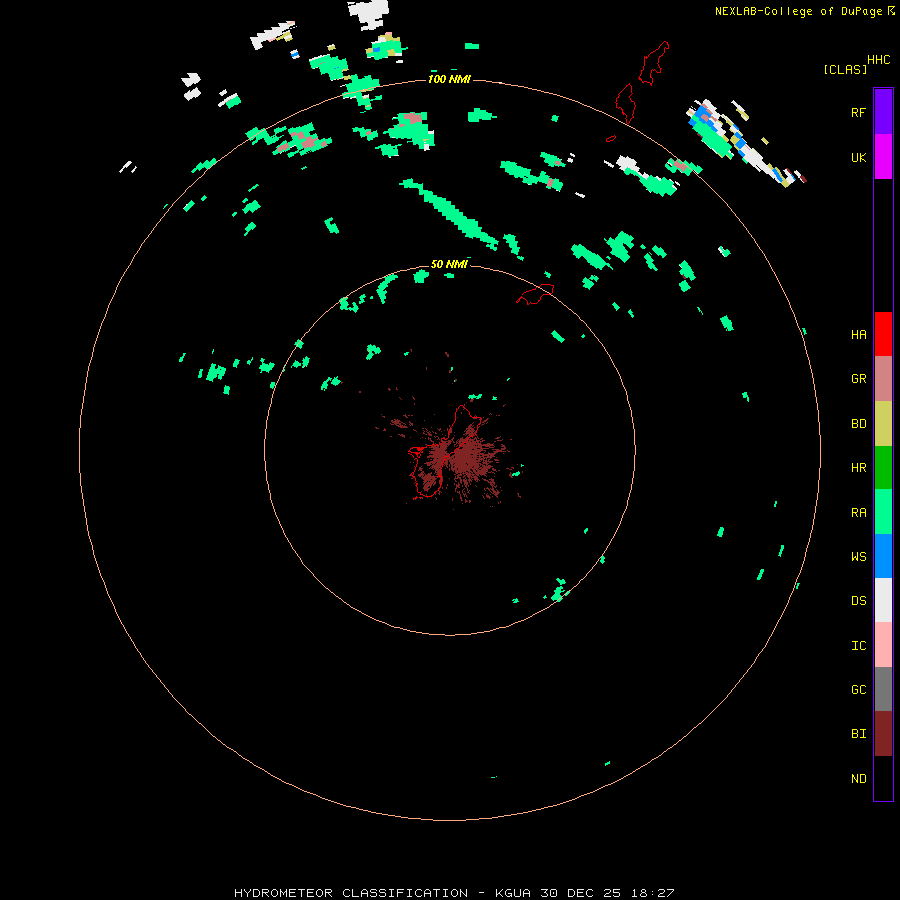Select the GC gray legend swatch
The image size is (900, 900).
coord(883,689)
